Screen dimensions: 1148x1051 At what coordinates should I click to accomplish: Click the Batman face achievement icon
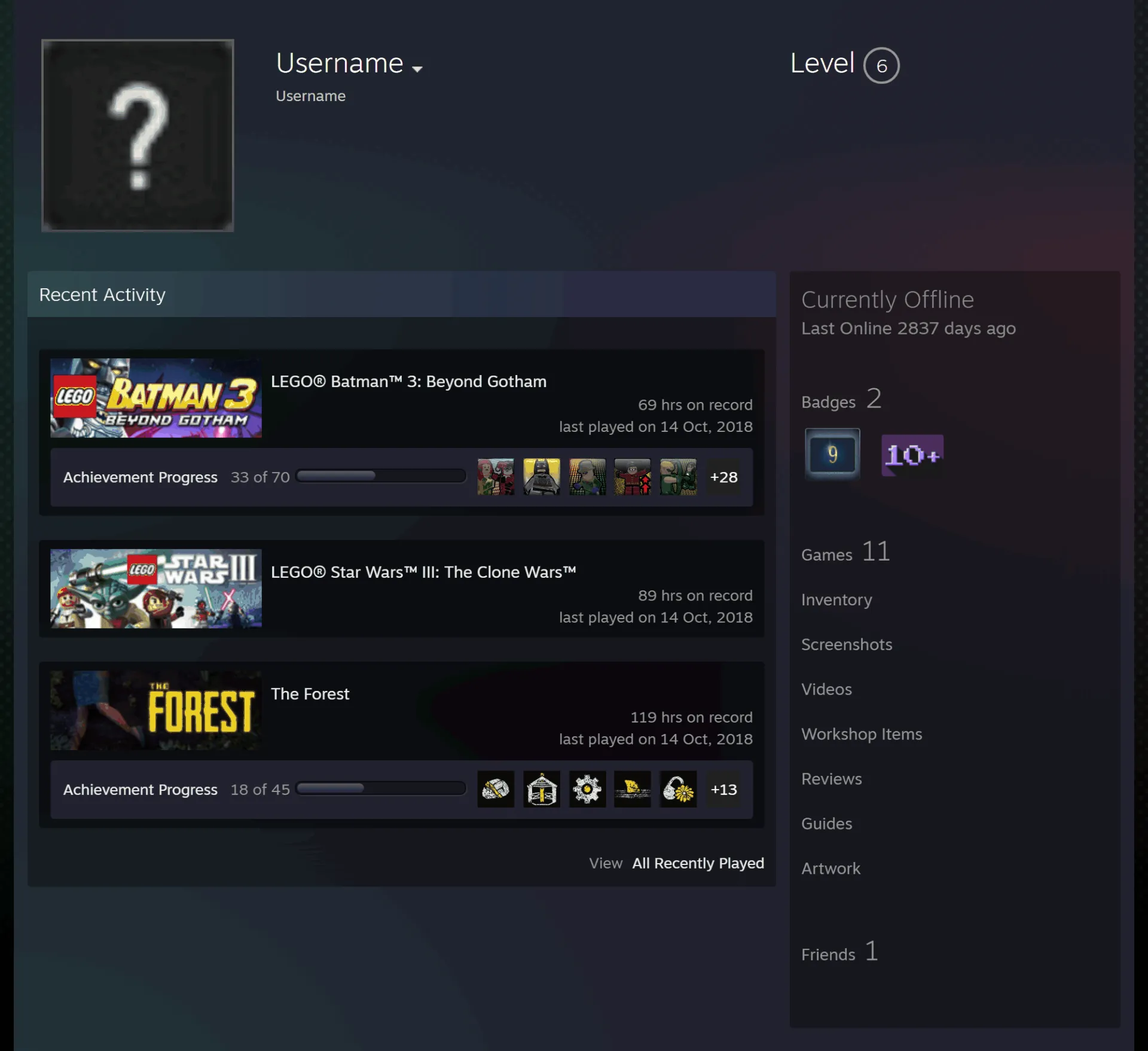click(x=542, y=477)
